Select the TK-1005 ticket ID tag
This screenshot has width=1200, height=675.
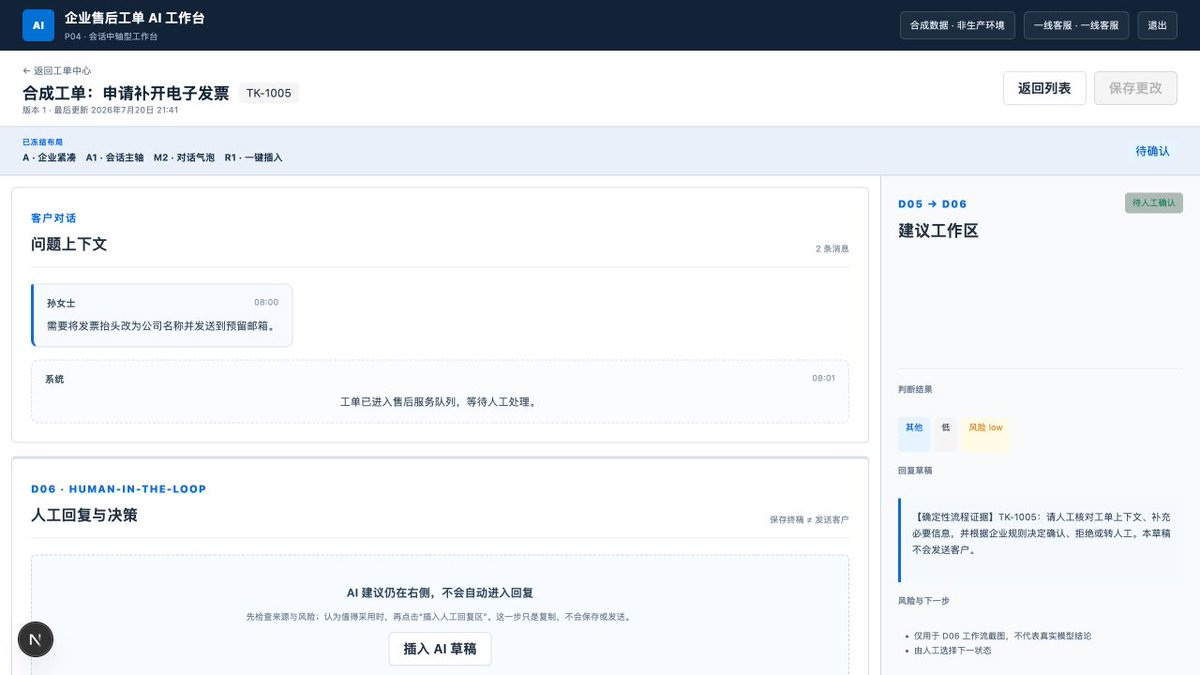pyautogui.click(x=269, y=93)
